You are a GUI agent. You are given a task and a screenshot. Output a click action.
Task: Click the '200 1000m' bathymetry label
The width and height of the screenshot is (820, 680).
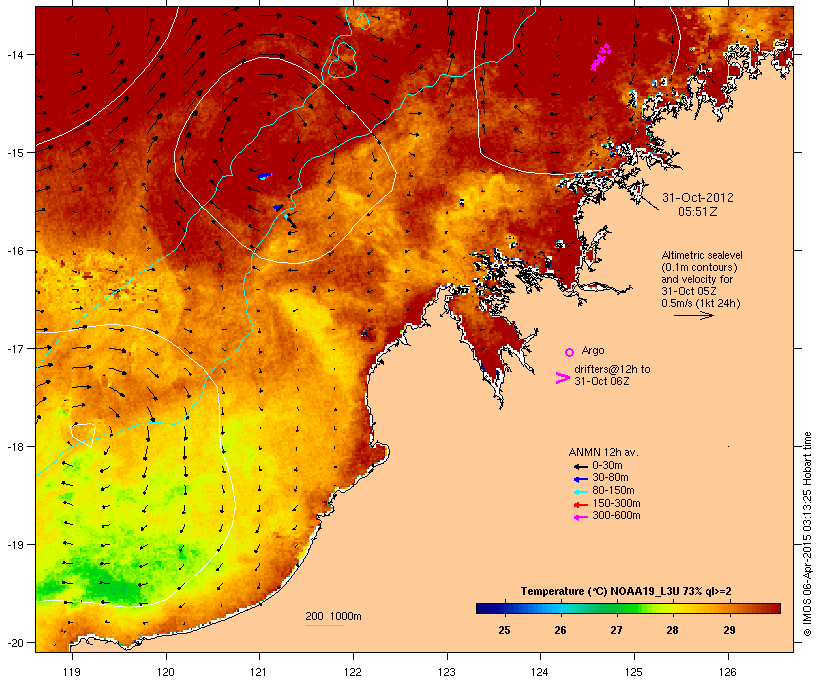[333, 616]
